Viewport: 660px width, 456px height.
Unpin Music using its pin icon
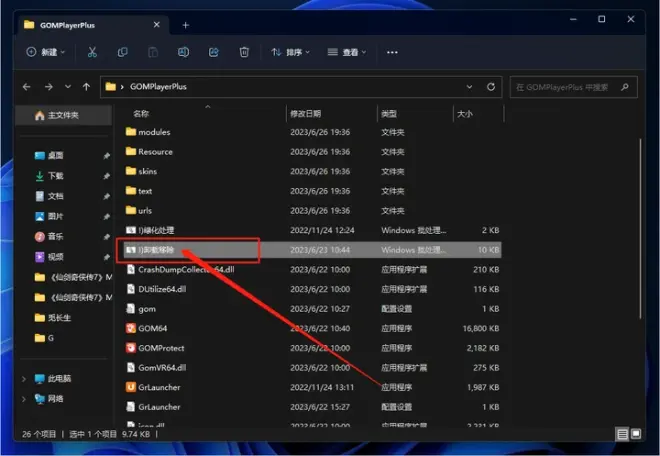click(106, 237)
